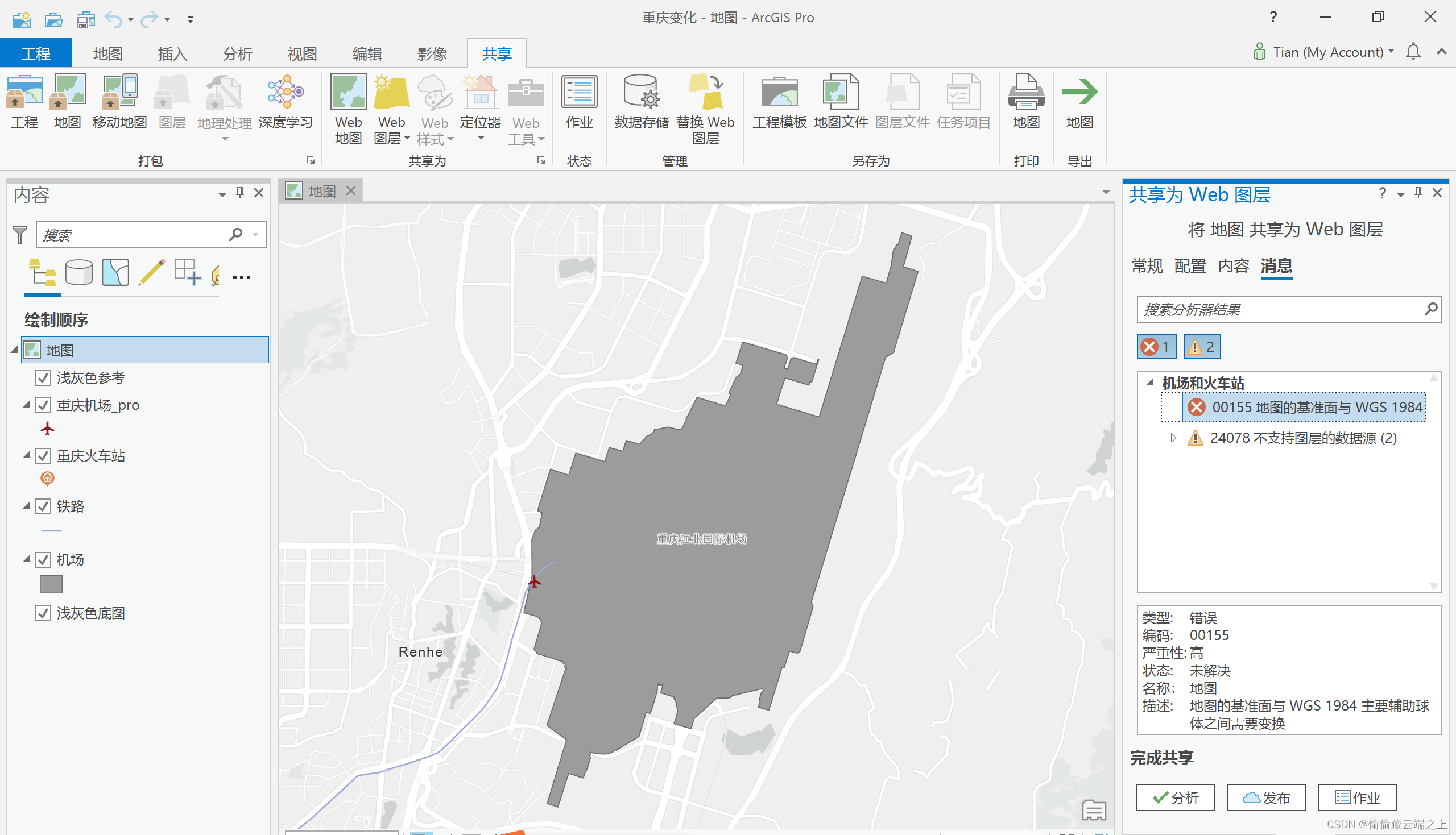The width and height of the screenshot is (1456, 835).
Task: Uncheck the 浅灰色参考 layer checkbox
Action: 43,378
